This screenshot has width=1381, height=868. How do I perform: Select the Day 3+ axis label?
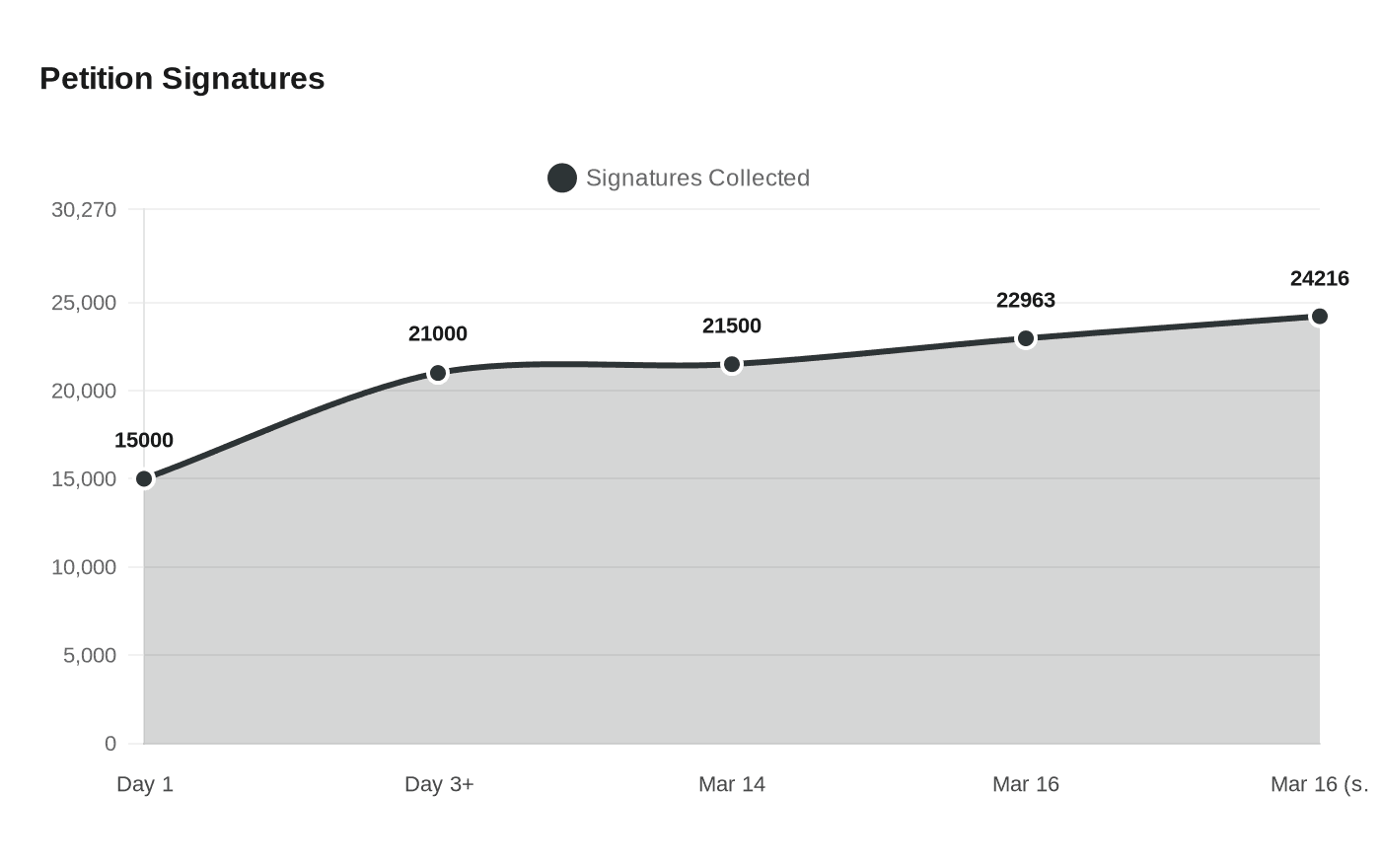click(x=439, y=784)
